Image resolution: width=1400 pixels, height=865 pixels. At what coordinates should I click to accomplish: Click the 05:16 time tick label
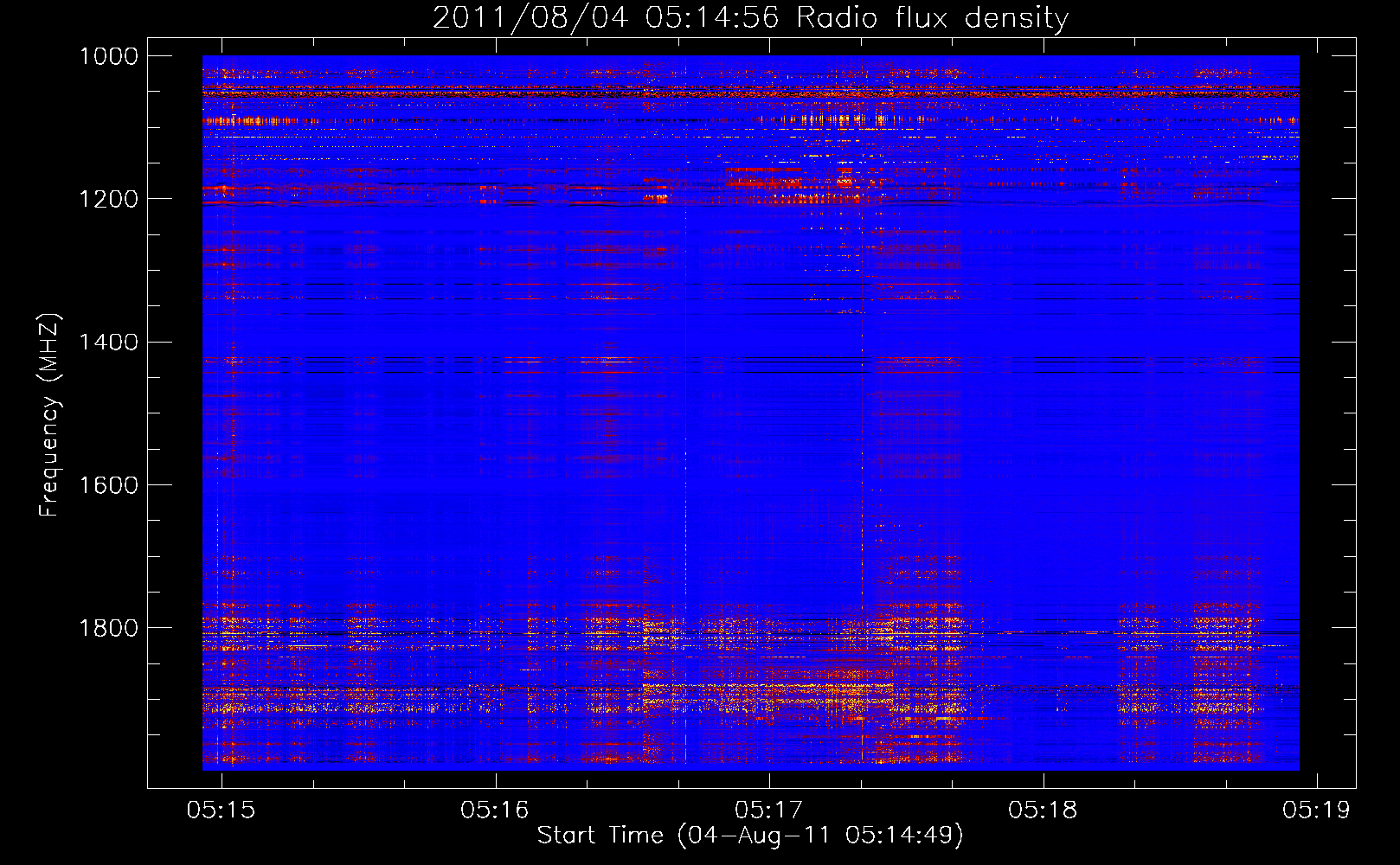(x=495, y=811)
